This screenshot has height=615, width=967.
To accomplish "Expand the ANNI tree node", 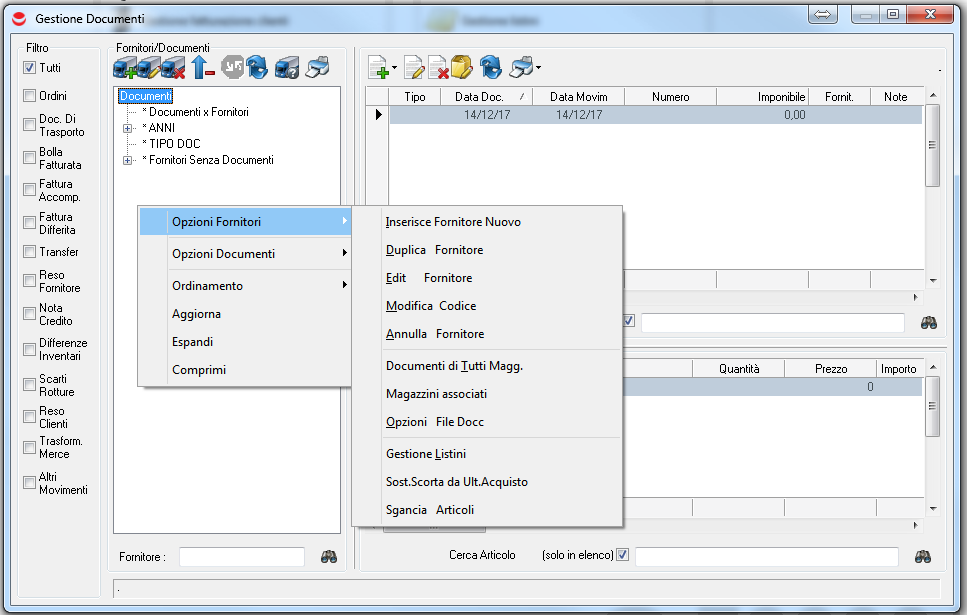I will coord(127,128).
